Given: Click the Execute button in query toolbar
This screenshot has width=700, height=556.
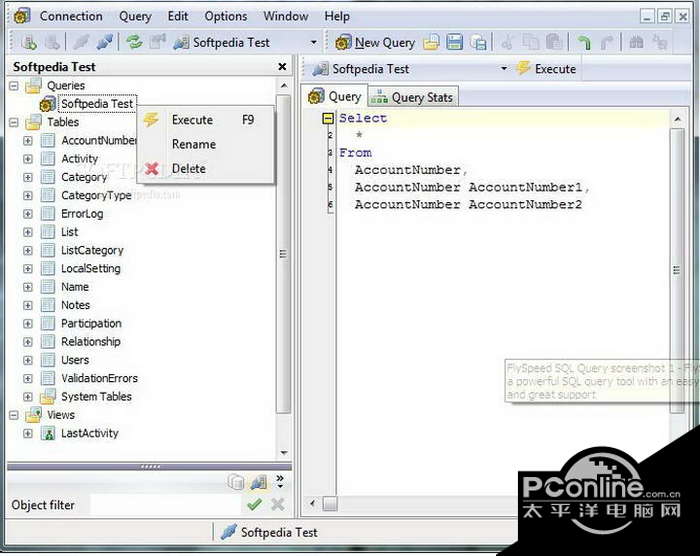Looking at the screenshot, I should 546,69.
